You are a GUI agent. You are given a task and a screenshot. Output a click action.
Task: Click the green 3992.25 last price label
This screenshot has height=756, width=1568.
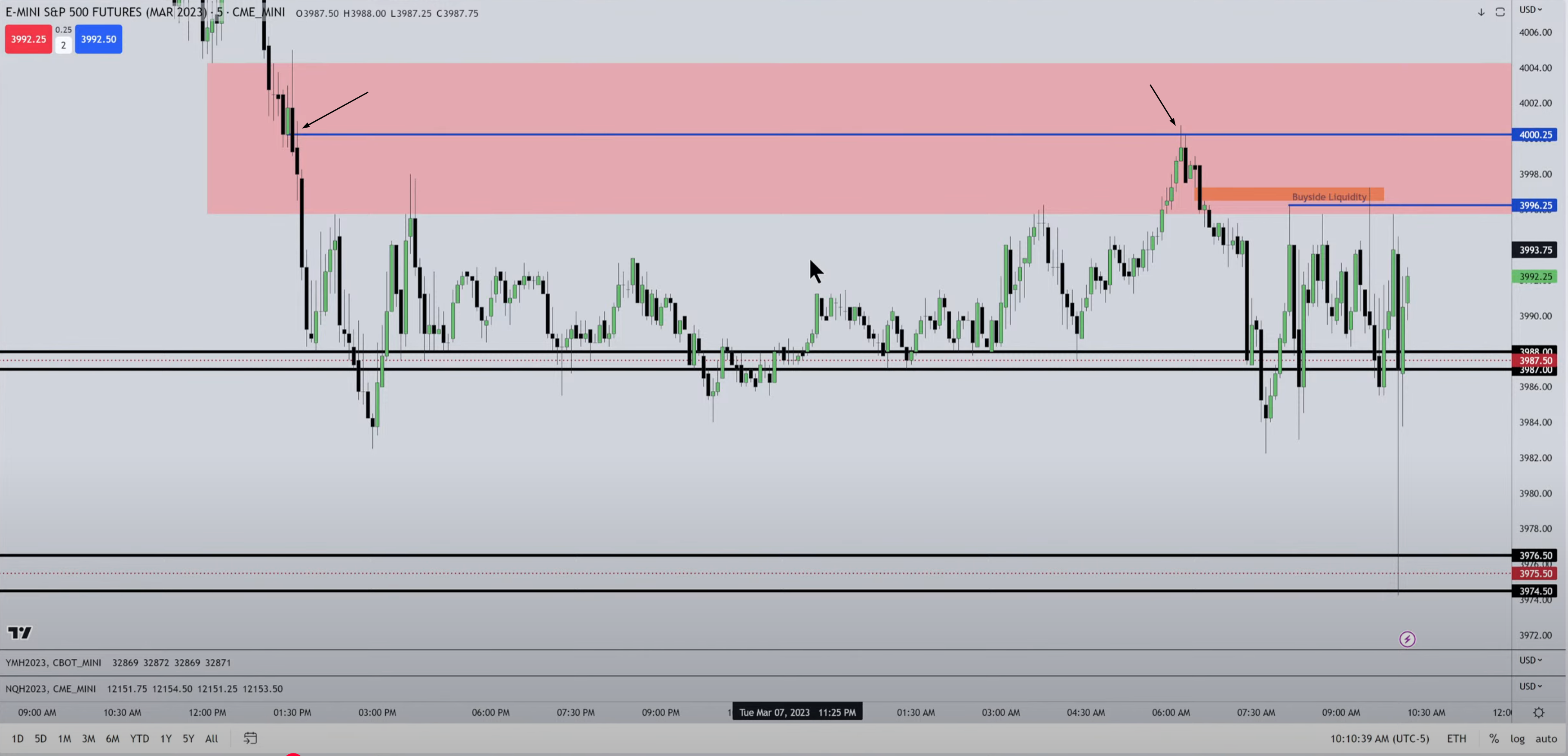click(1534, 277)
